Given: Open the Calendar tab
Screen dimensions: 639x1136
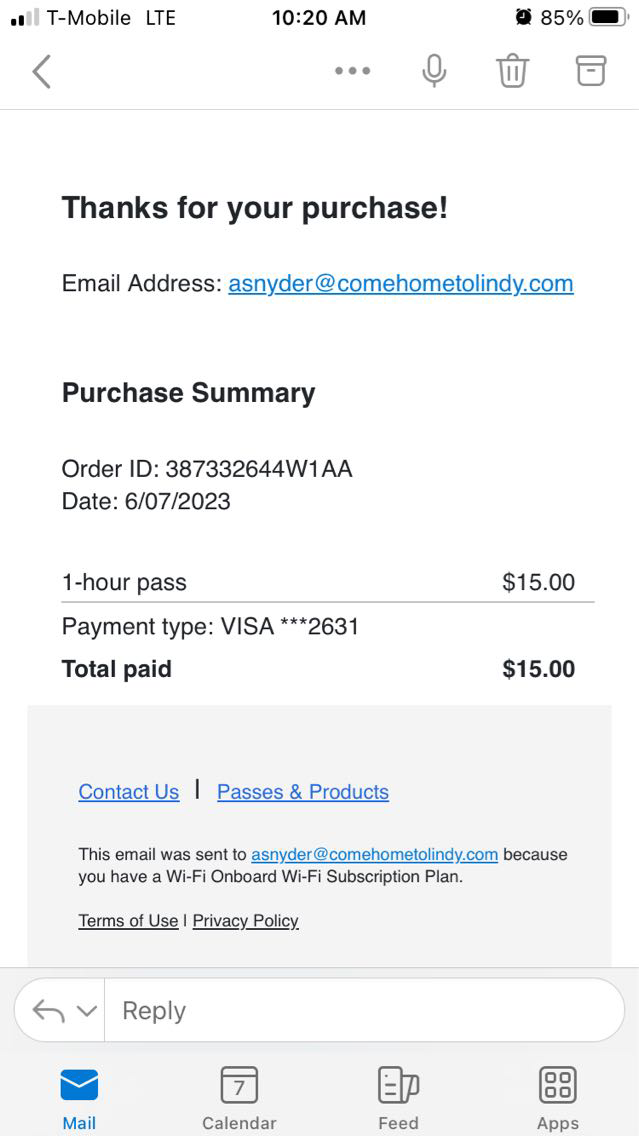Looking at the screenshot, I should point(239,1097).
